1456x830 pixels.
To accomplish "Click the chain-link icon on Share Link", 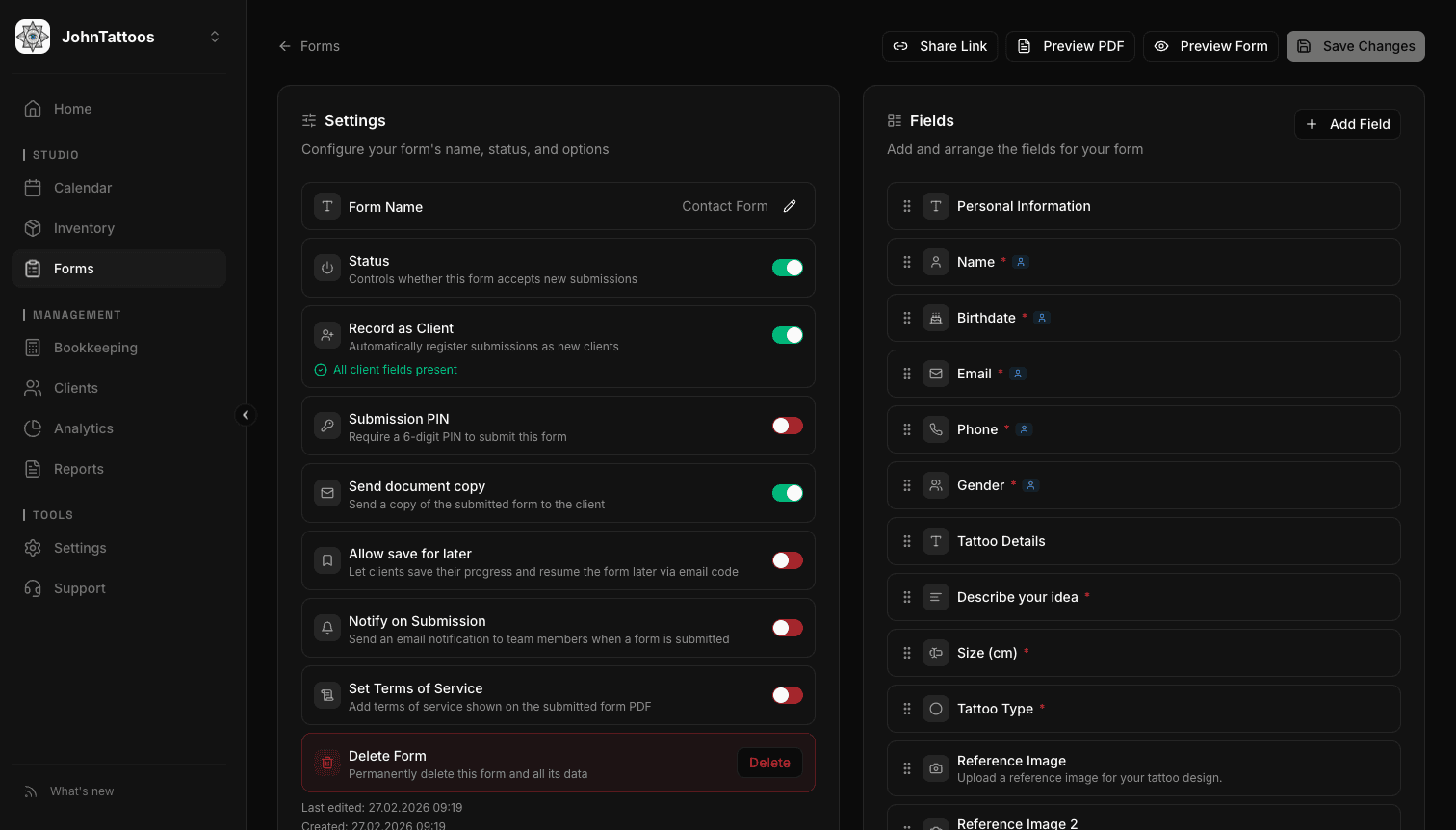I will coord(900,45).
